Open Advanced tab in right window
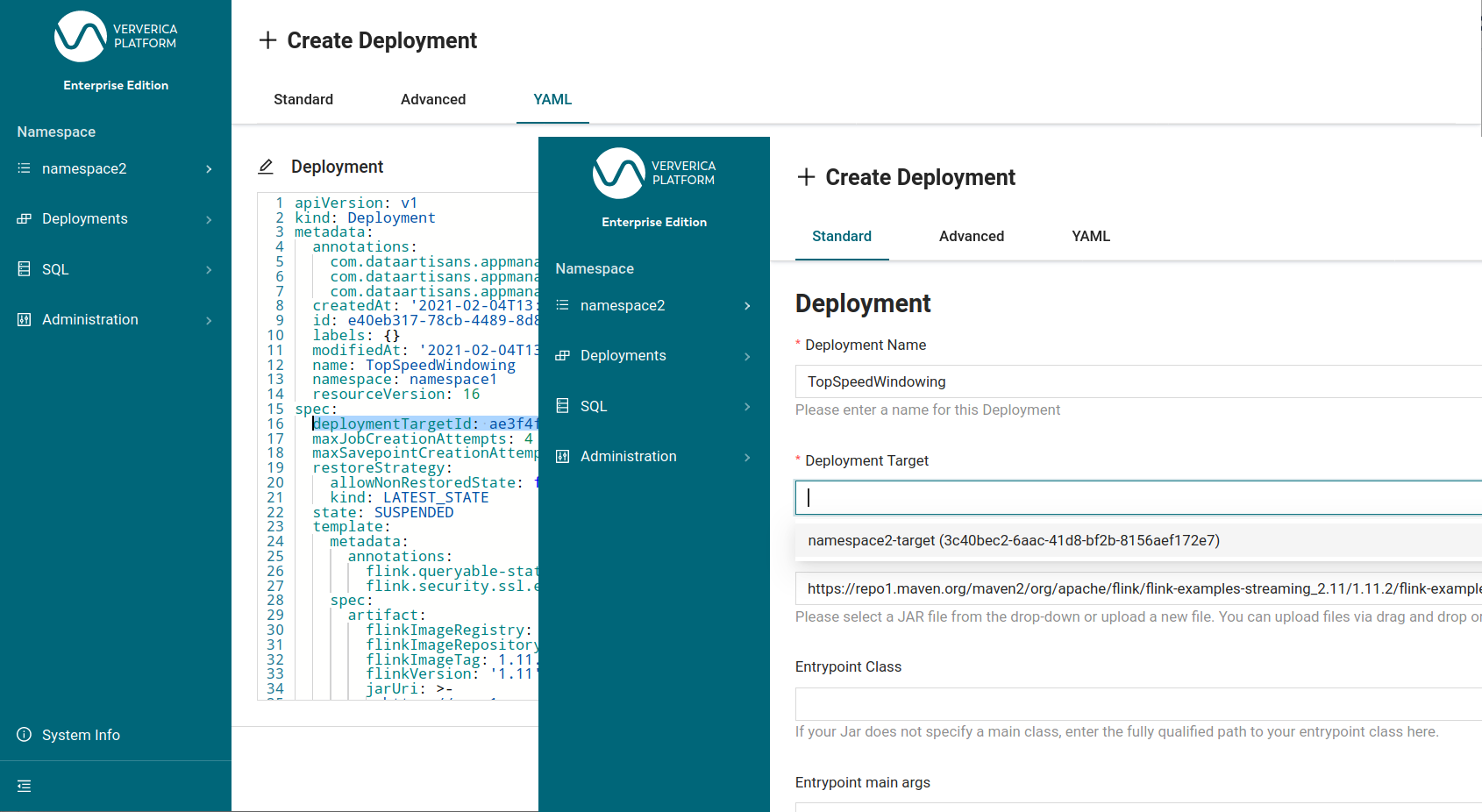This screenshot has width=1482, height=812. [x=972, y=236]
